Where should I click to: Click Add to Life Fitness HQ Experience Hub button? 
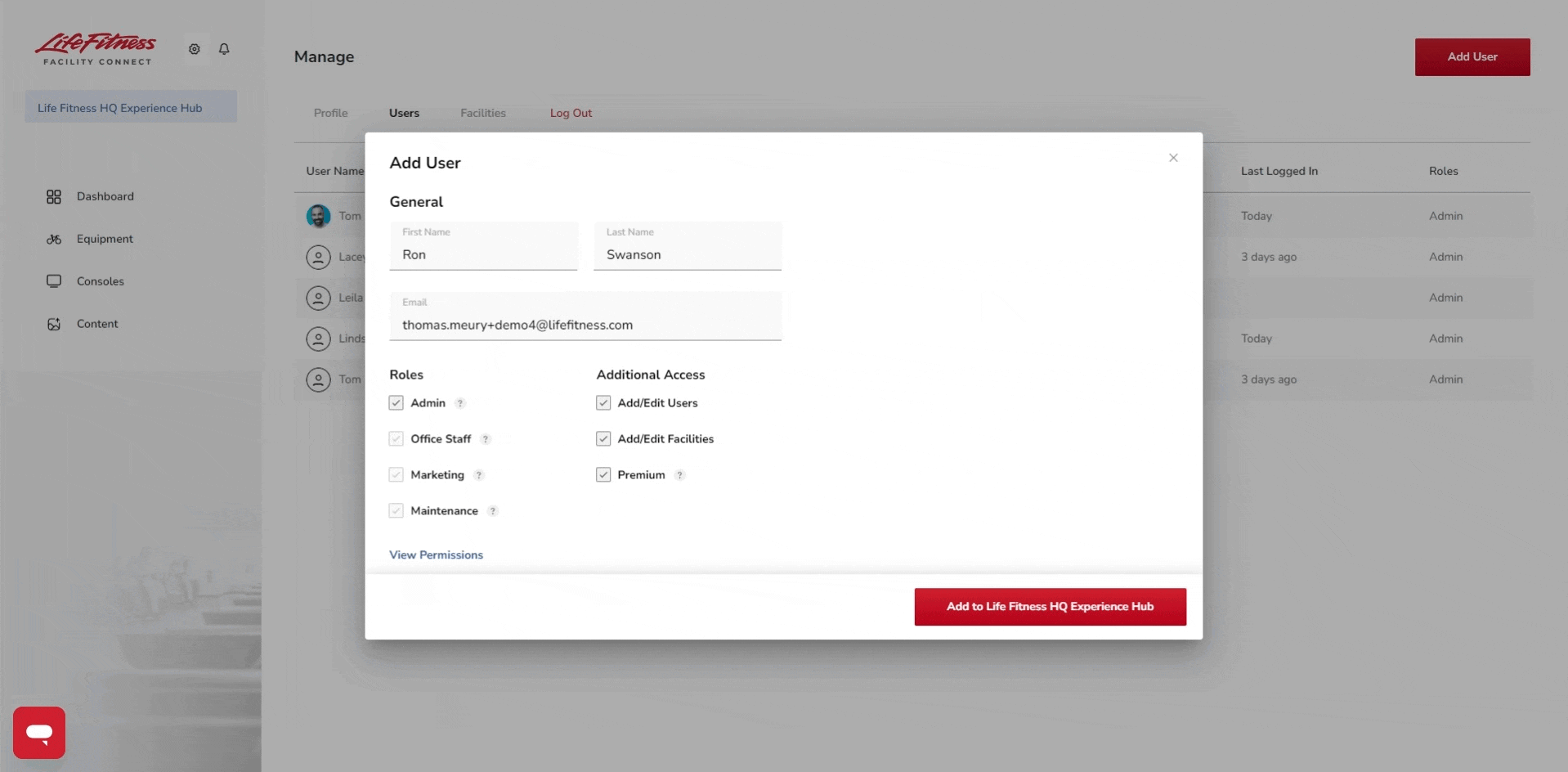pos(1050,607)
